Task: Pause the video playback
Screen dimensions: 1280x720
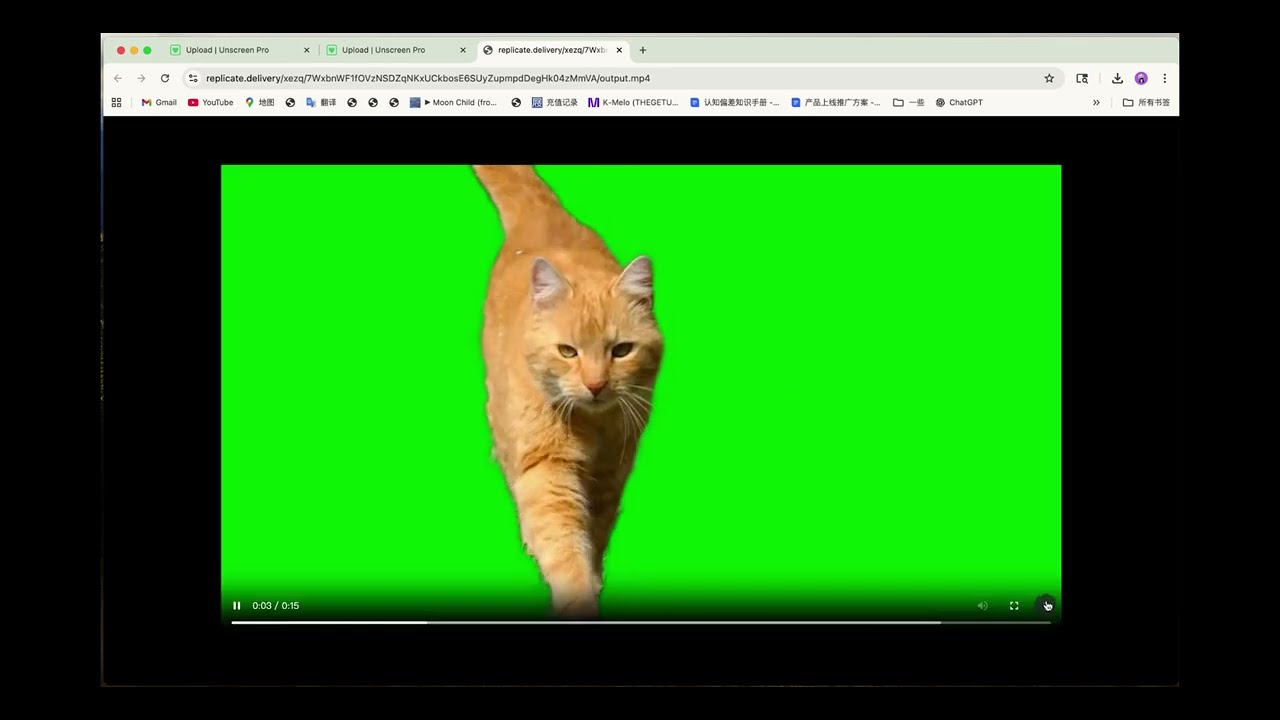Action: 237,605
